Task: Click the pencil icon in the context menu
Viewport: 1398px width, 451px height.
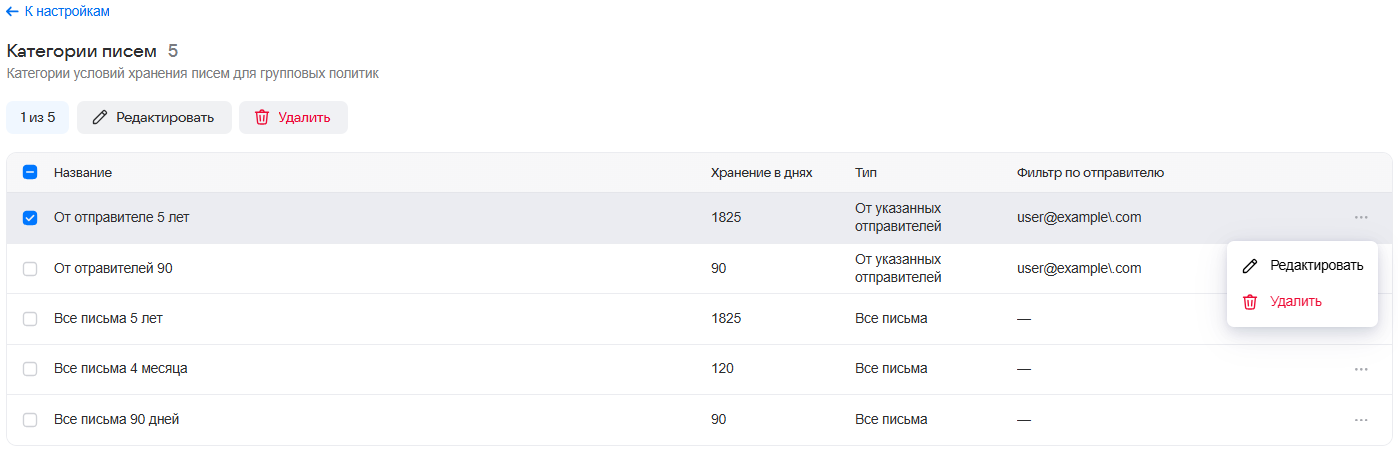Action: [x=1250, y=266]
